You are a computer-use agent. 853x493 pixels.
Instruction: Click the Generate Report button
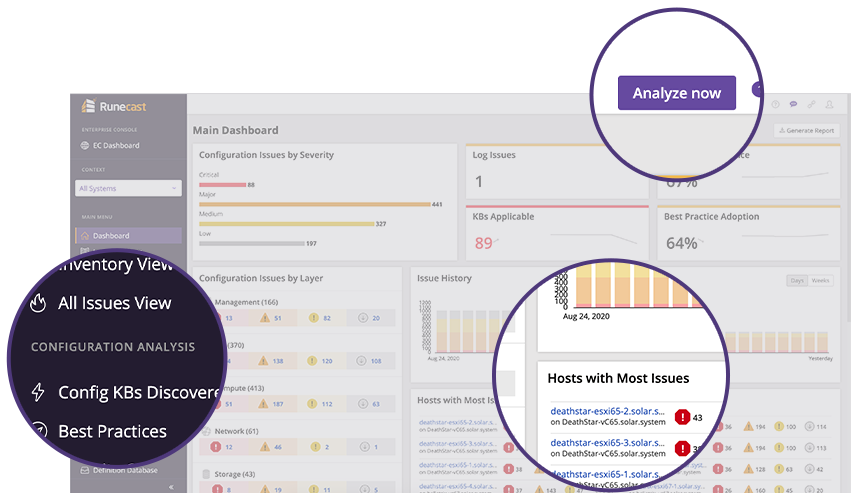pos(807,131)
